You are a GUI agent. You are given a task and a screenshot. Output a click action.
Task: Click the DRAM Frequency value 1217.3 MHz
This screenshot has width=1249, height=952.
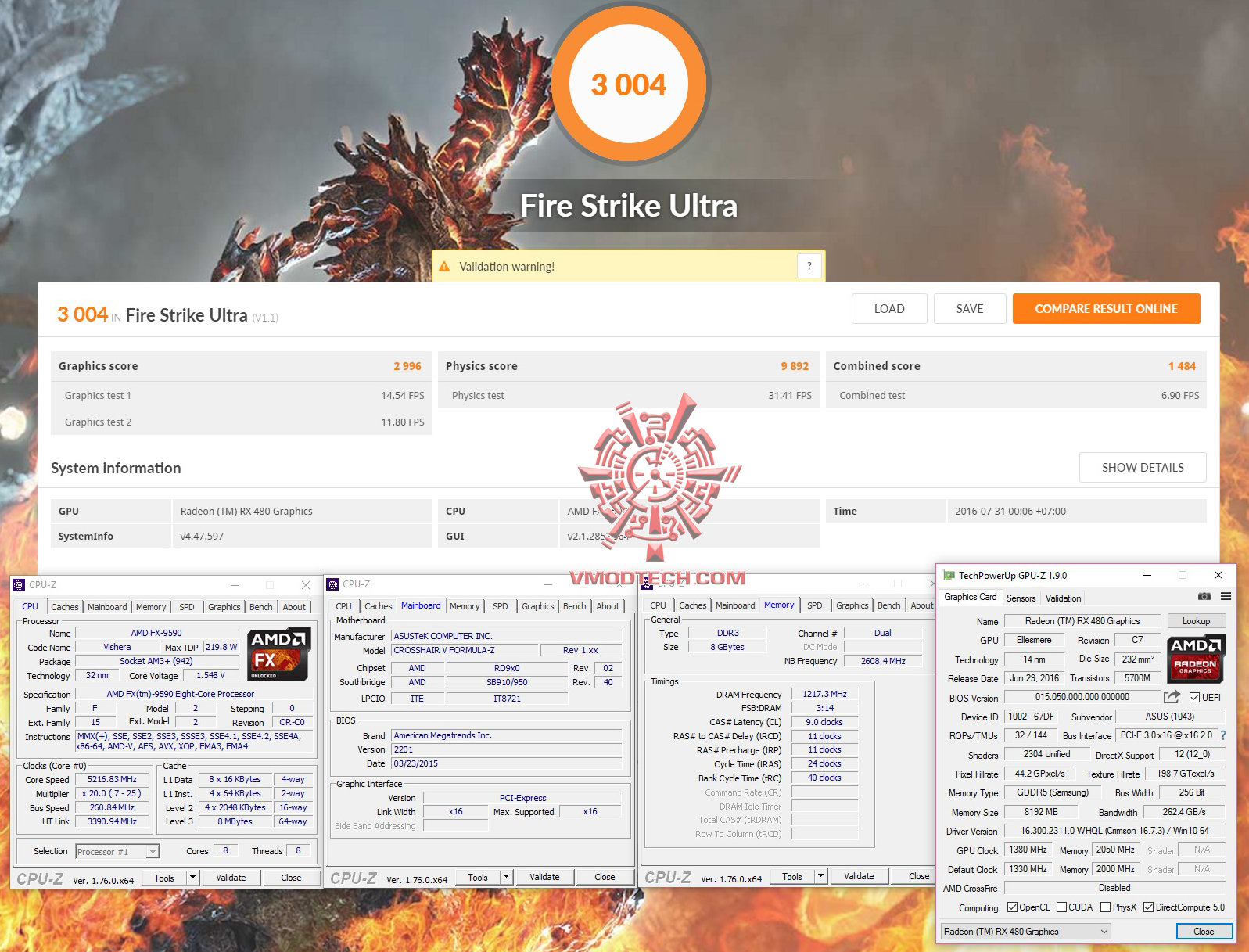coord(824,694)
